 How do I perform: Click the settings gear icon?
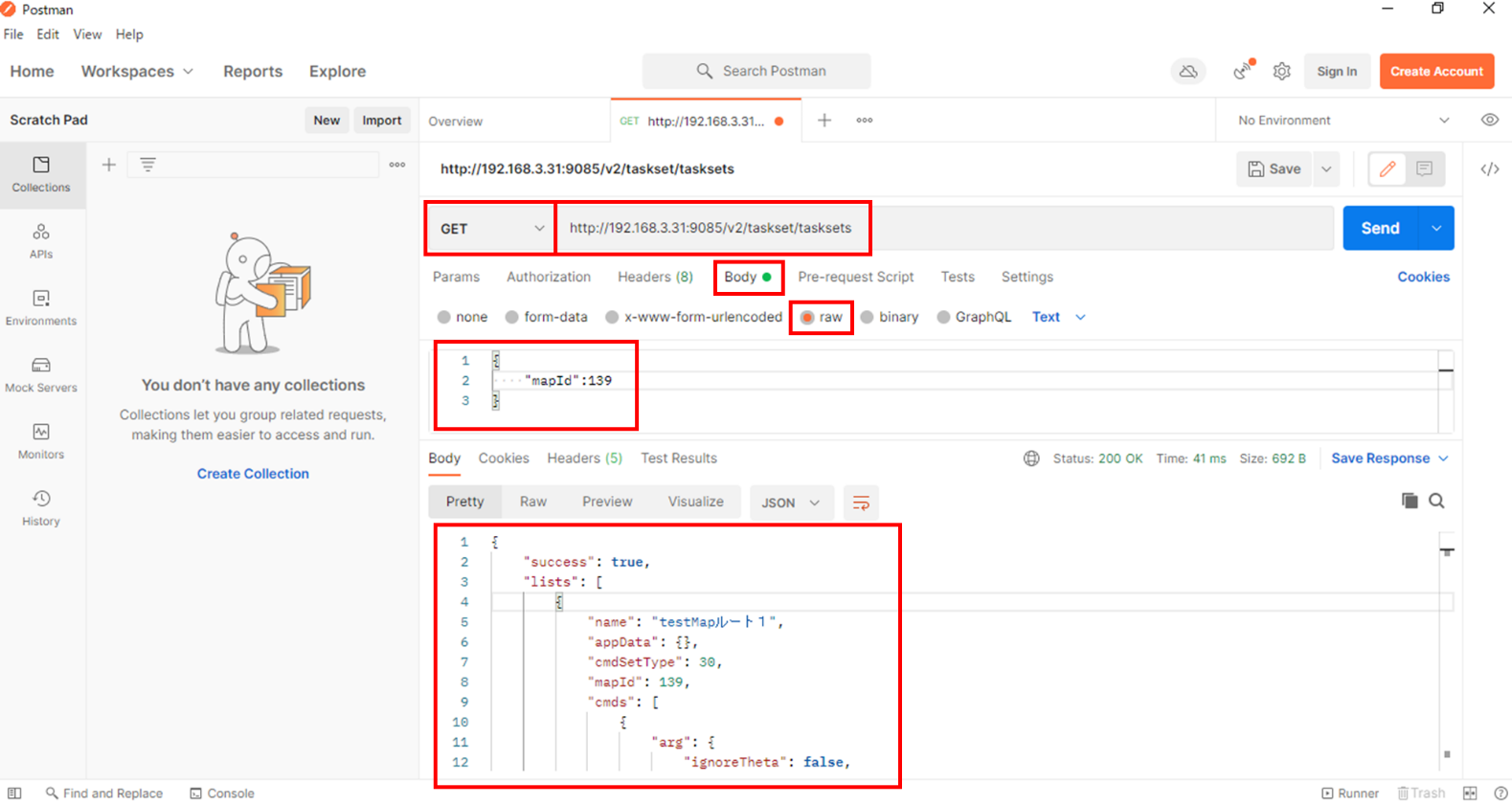[1282, 71]
